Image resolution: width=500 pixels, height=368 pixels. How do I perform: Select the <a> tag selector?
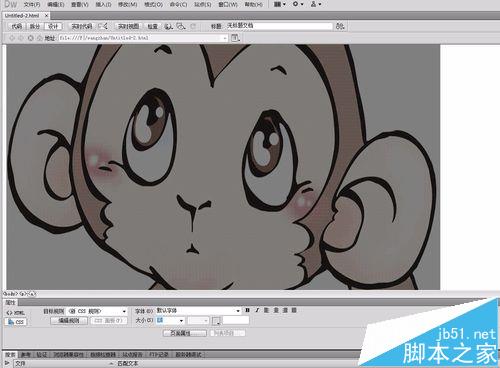[32, 294]
